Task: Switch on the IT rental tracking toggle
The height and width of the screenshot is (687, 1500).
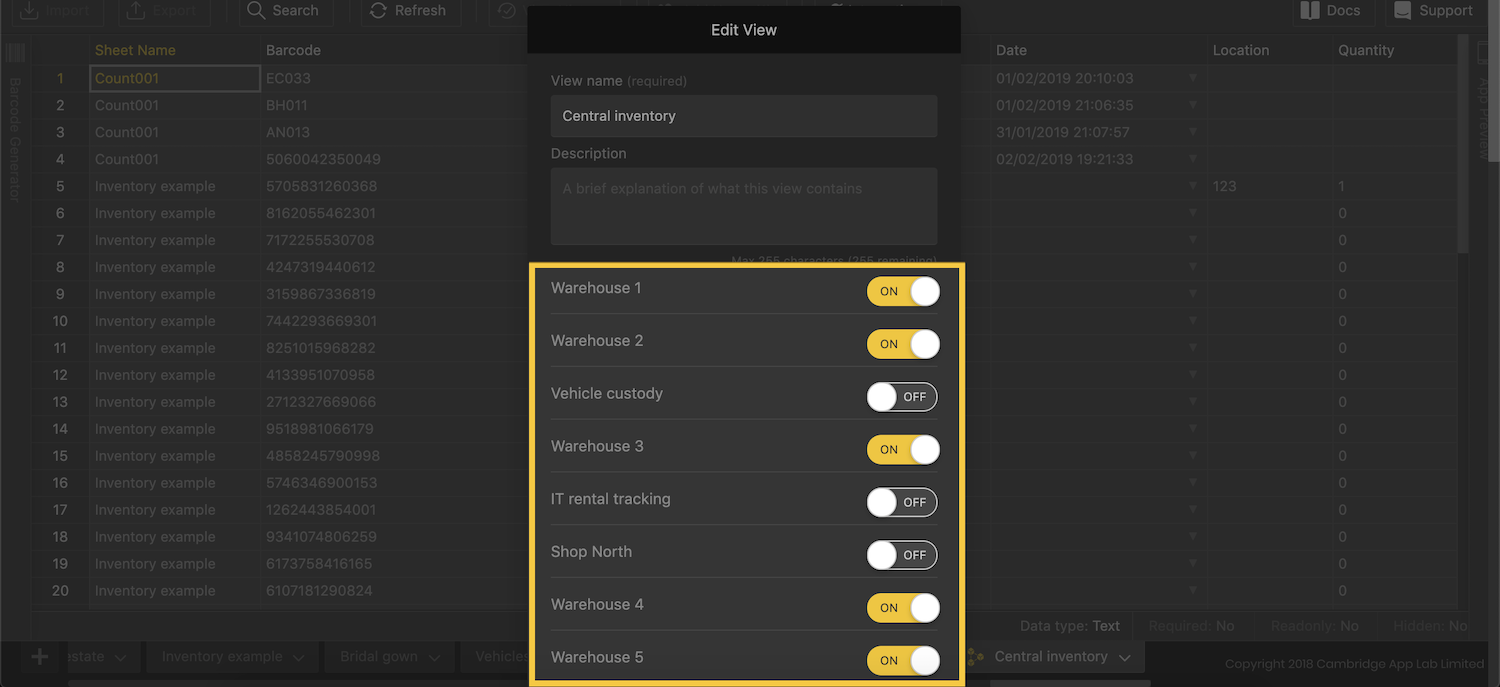Action: tap(902, 502)
